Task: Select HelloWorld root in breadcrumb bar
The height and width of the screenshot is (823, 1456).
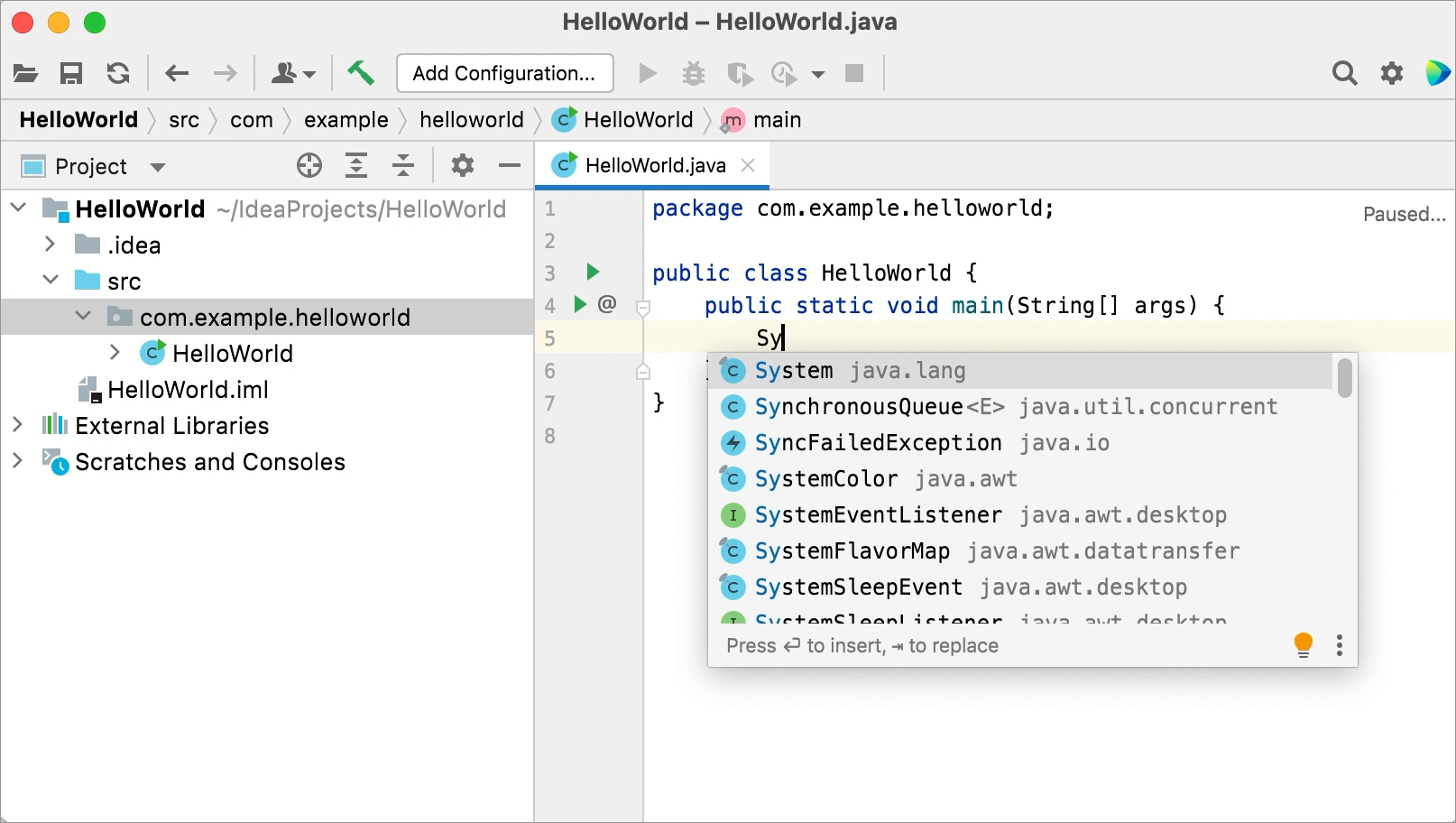Action: tap(78, 120)
